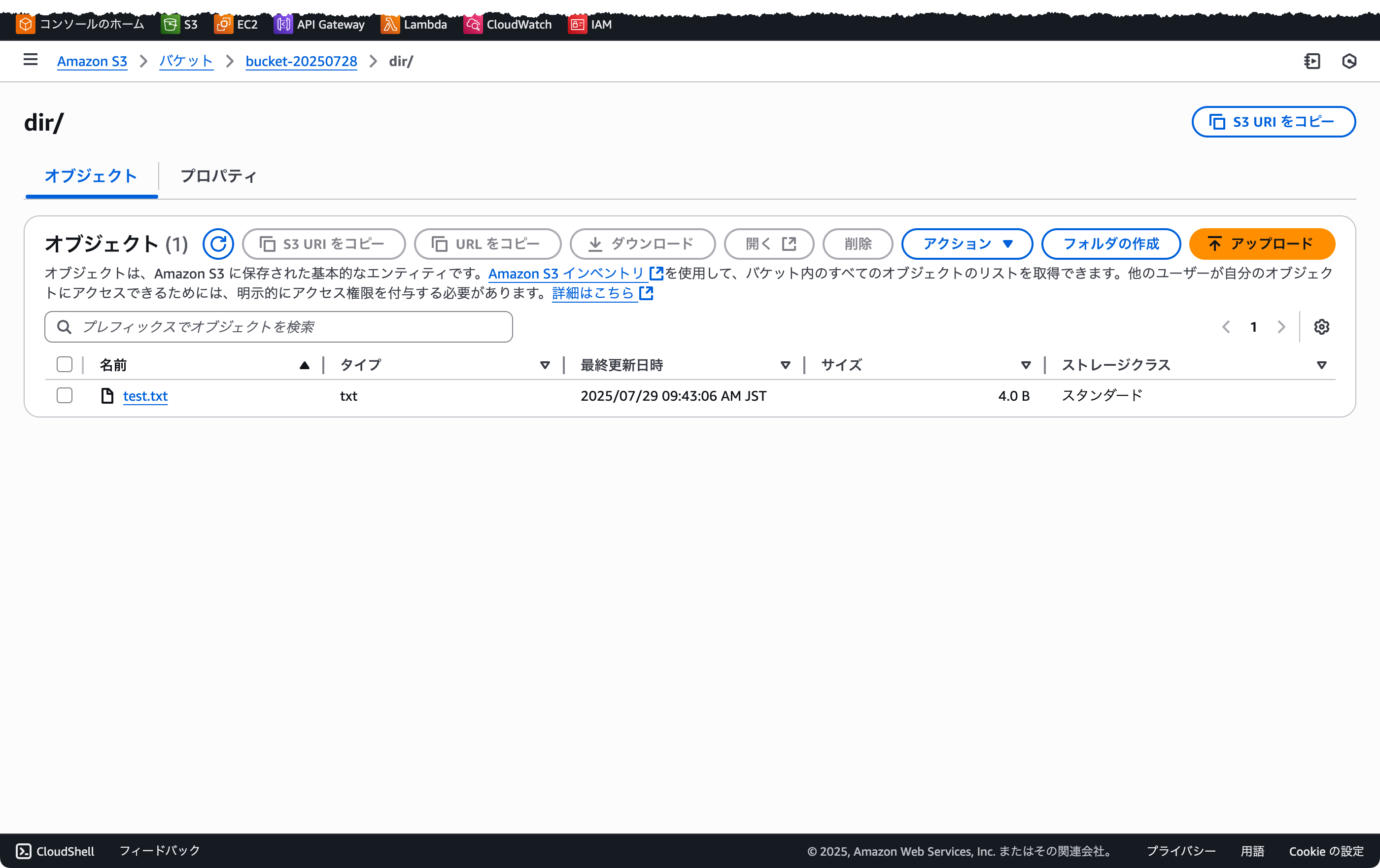This screenshot has height=868, width=1380.
Task: Select all objects with header checkbox
Action: pyautogui.click(x=64, y=365)
